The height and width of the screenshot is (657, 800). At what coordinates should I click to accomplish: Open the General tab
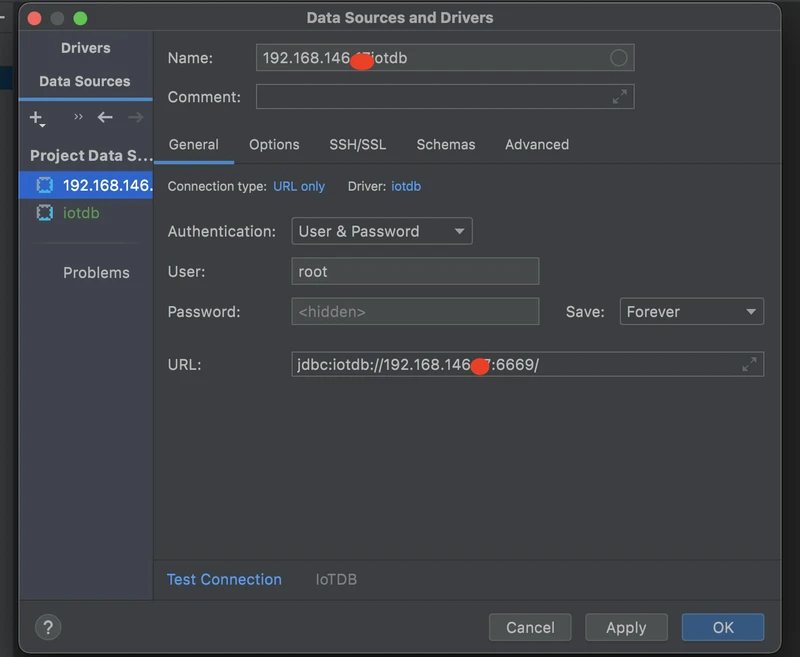point(194,145)
